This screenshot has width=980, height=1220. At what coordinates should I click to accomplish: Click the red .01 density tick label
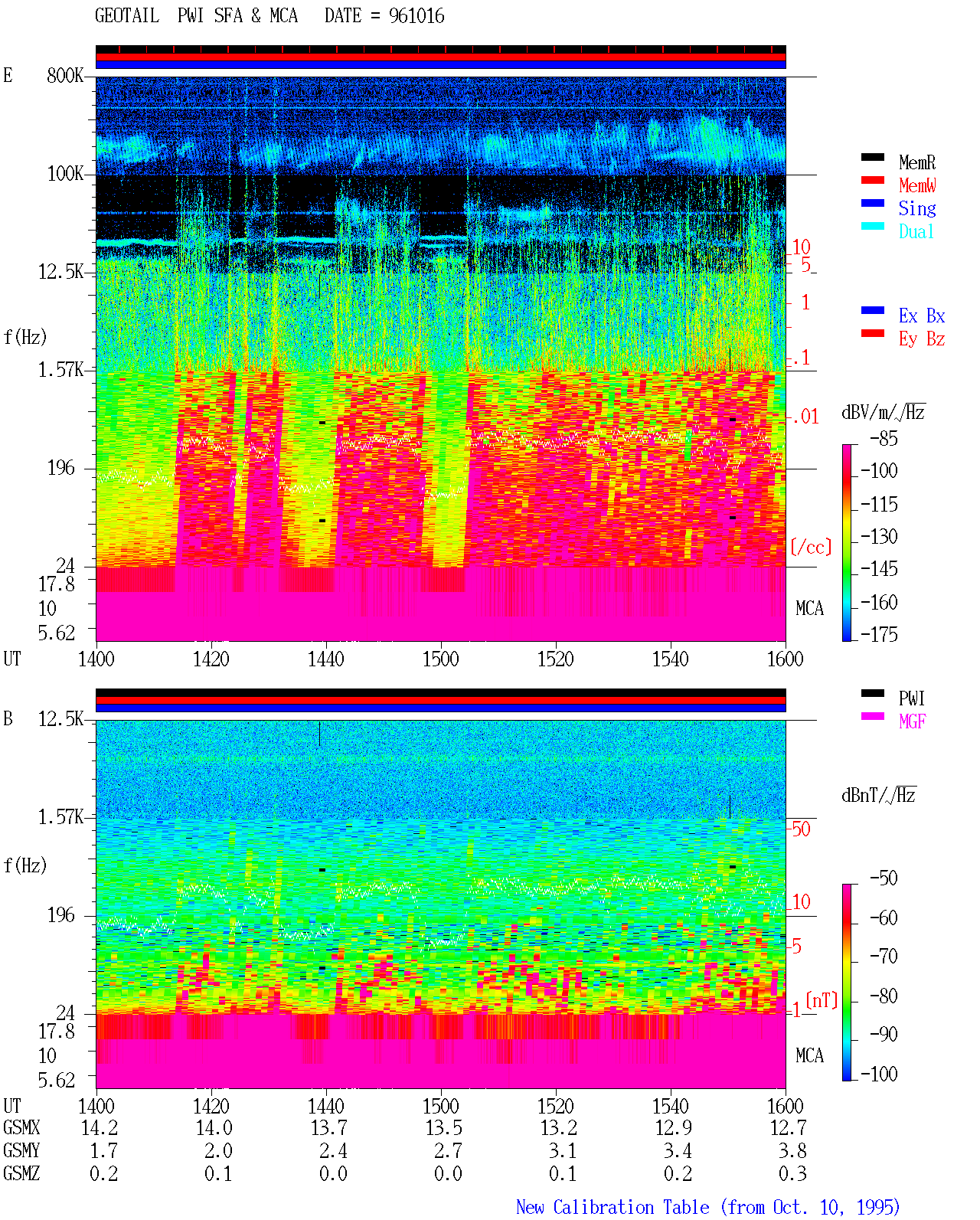coord(805,417)
